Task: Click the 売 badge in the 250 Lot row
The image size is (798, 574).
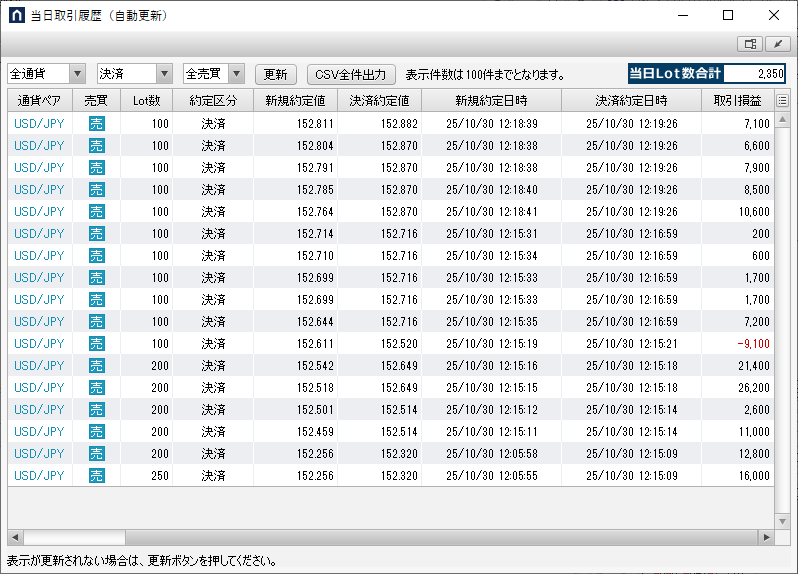Action: tap(96, 476)
